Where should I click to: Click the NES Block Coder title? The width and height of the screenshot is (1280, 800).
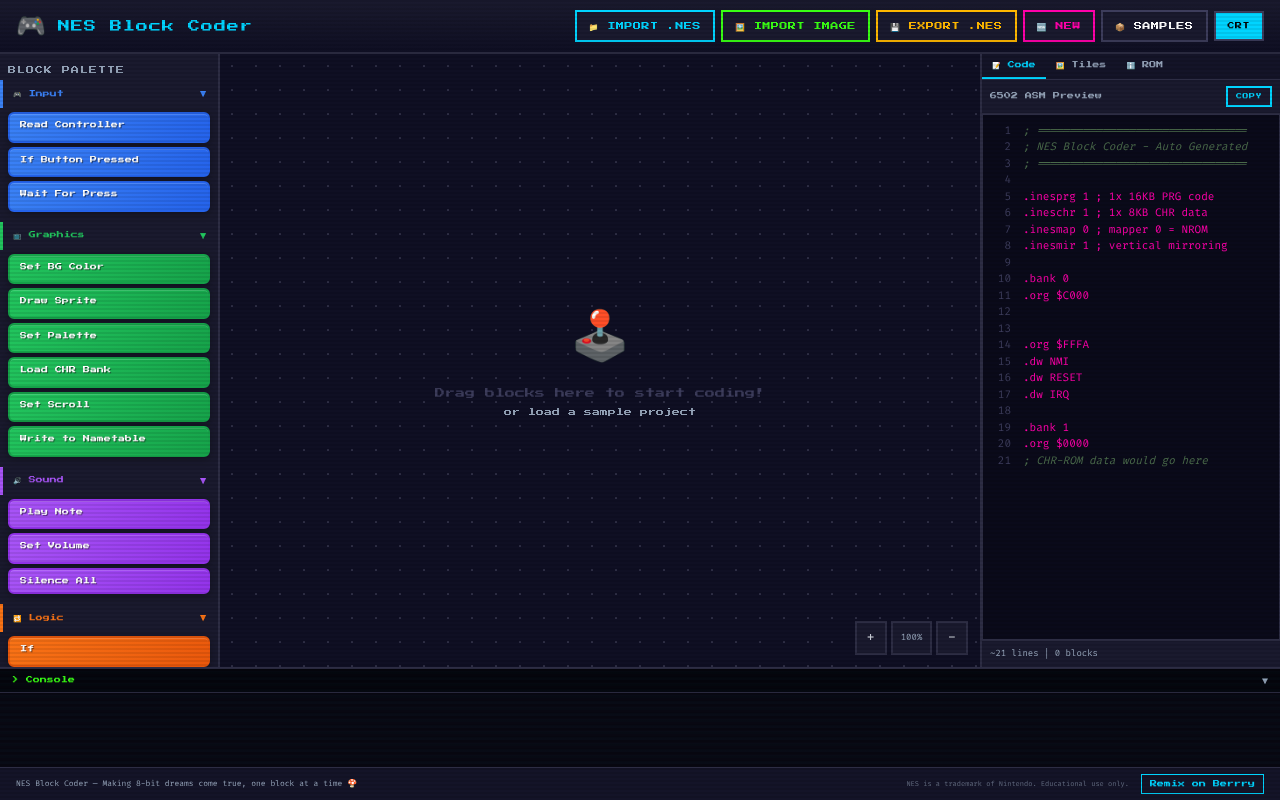(x=154, y=26)
